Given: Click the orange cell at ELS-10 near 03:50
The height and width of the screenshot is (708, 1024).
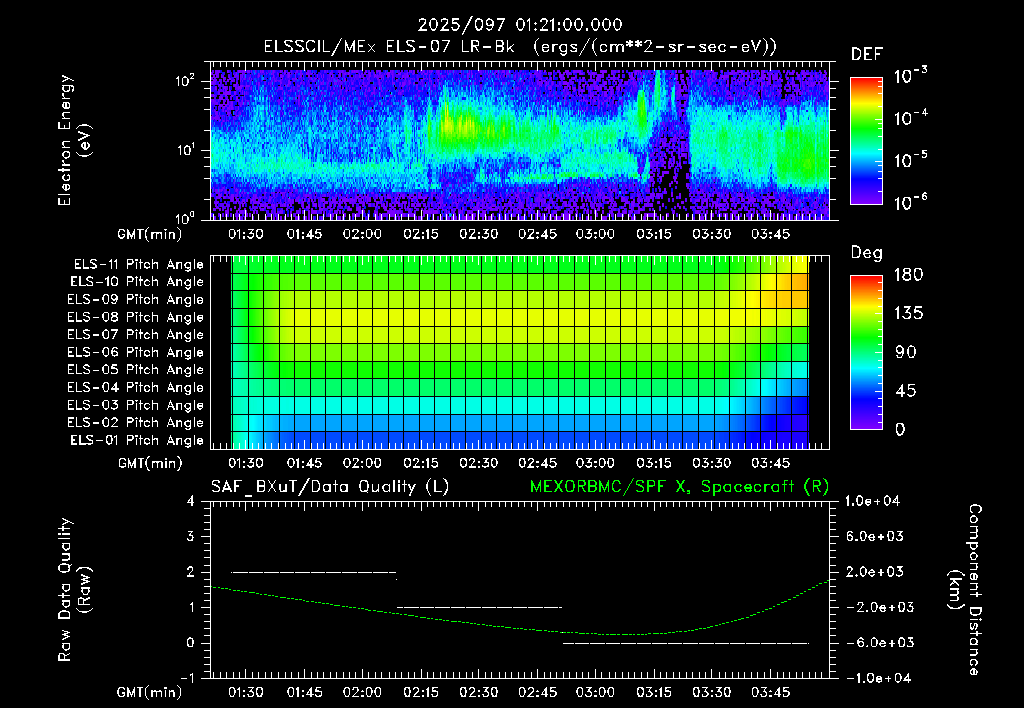Looking at the screenshot, I should point(801,282).
